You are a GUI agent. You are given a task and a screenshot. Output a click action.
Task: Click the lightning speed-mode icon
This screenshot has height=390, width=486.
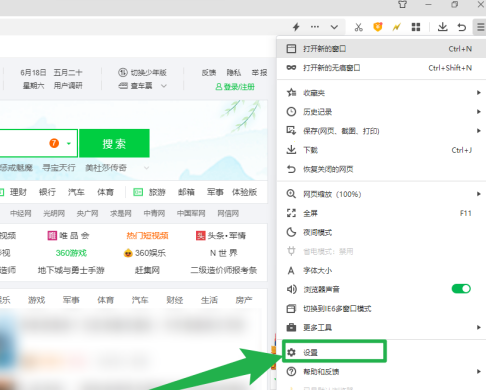point(296,27)
